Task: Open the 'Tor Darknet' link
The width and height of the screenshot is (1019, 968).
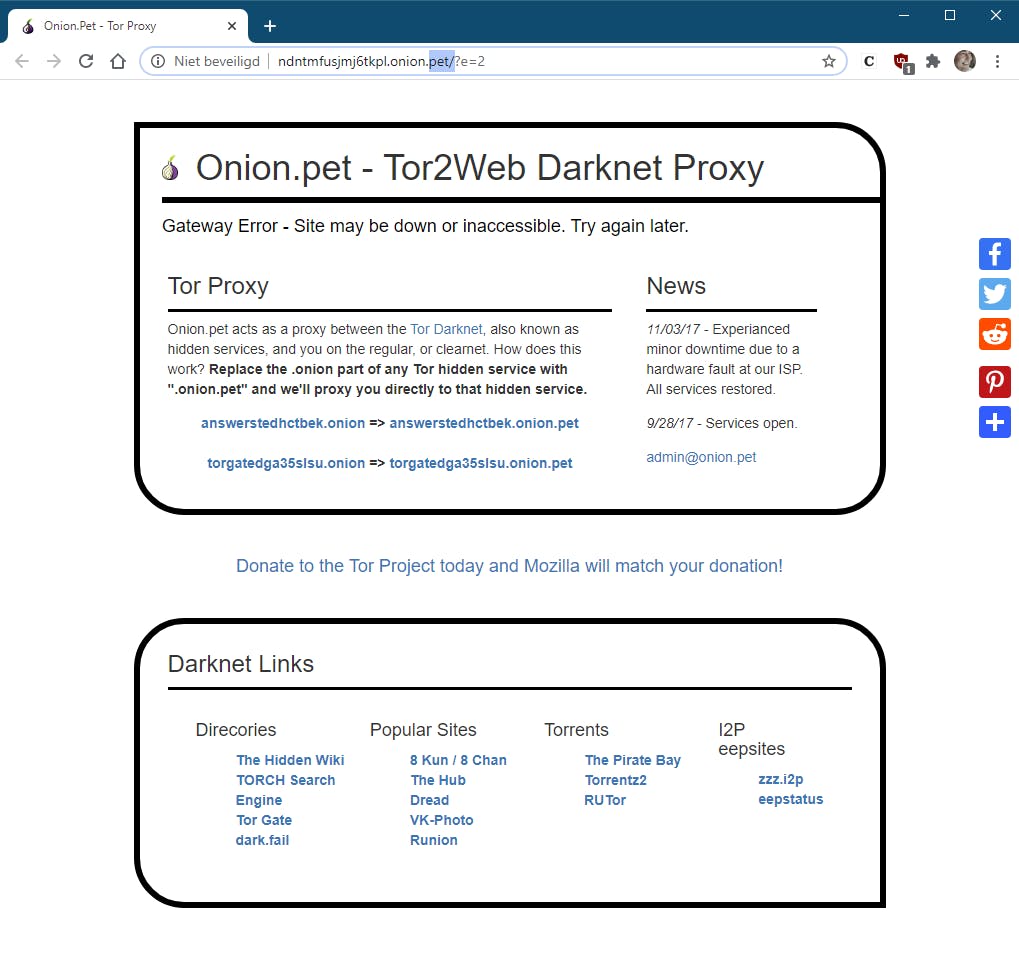Action: pyautogui.click(x=446, y=329)
